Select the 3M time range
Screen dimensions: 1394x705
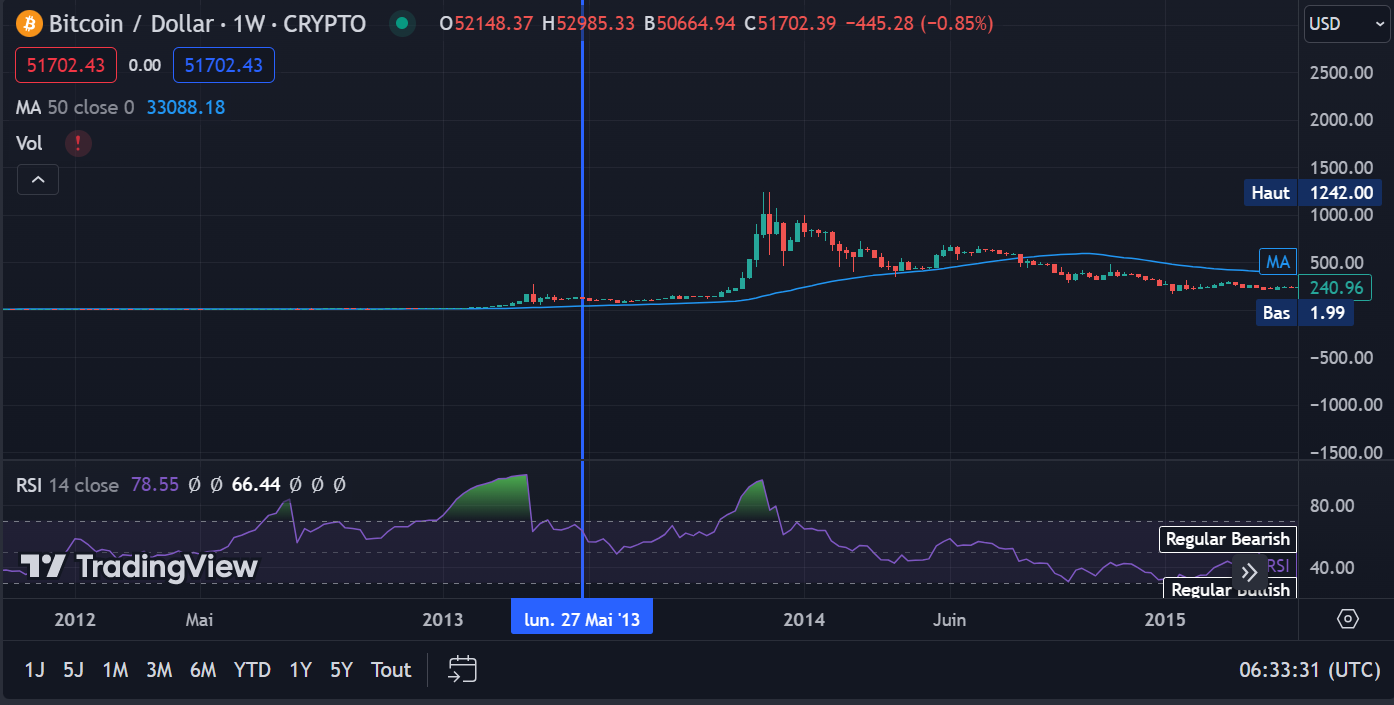159,670
